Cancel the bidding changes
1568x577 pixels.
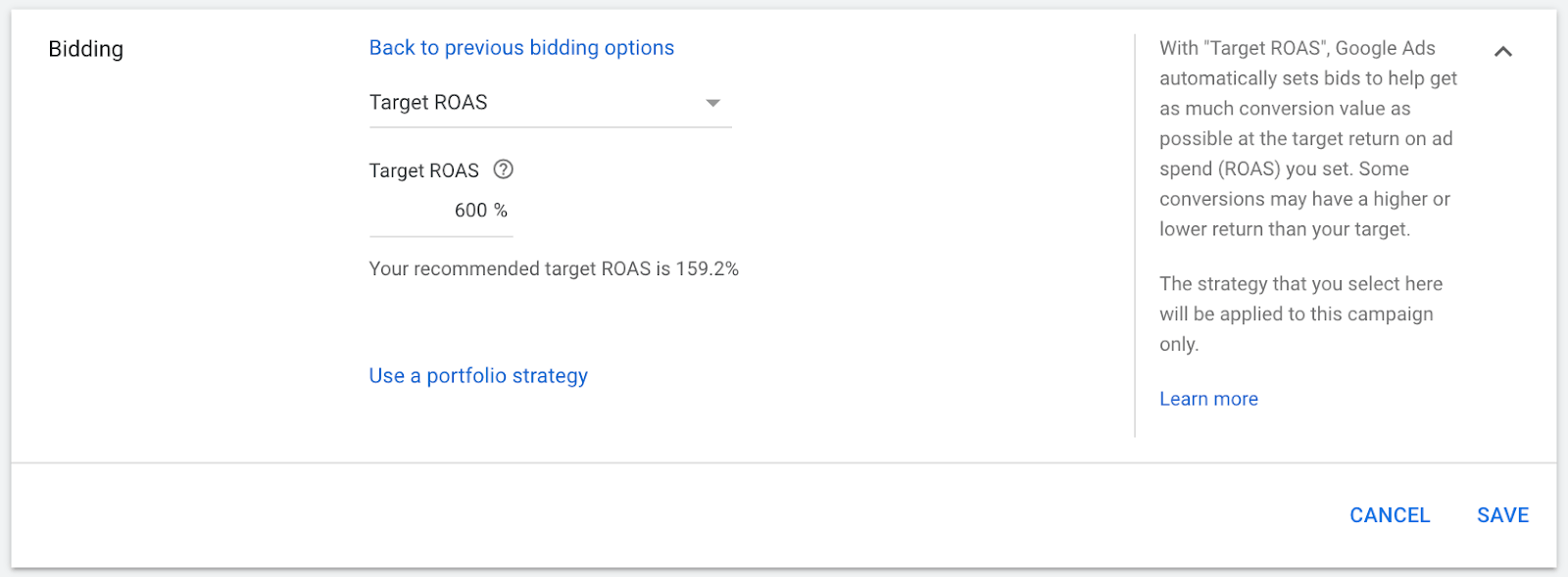coord(1390,515)
